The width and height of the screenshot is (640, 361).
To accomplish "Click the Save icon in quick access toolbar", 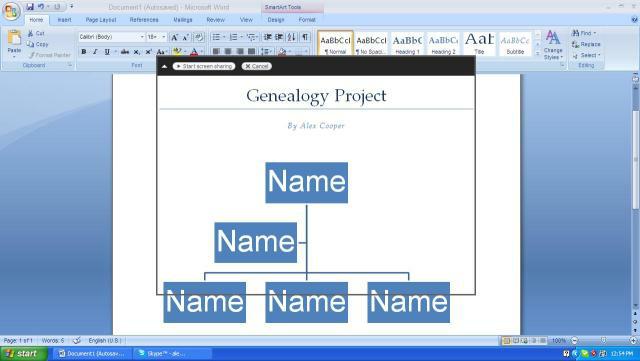I will click(x=30, y=7).
